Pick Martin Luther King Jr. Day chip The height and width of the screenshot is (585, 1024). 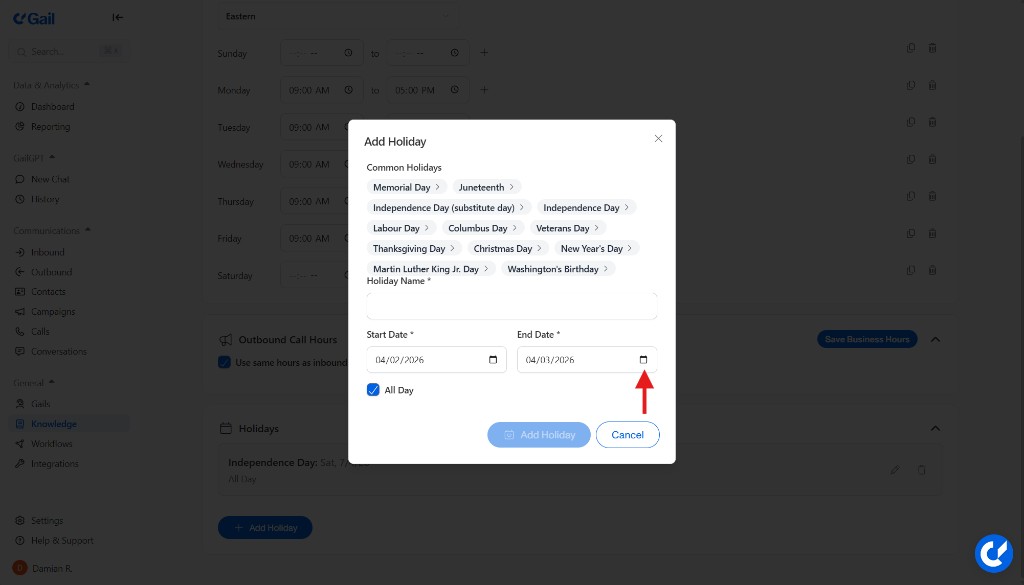click(430, 268)
